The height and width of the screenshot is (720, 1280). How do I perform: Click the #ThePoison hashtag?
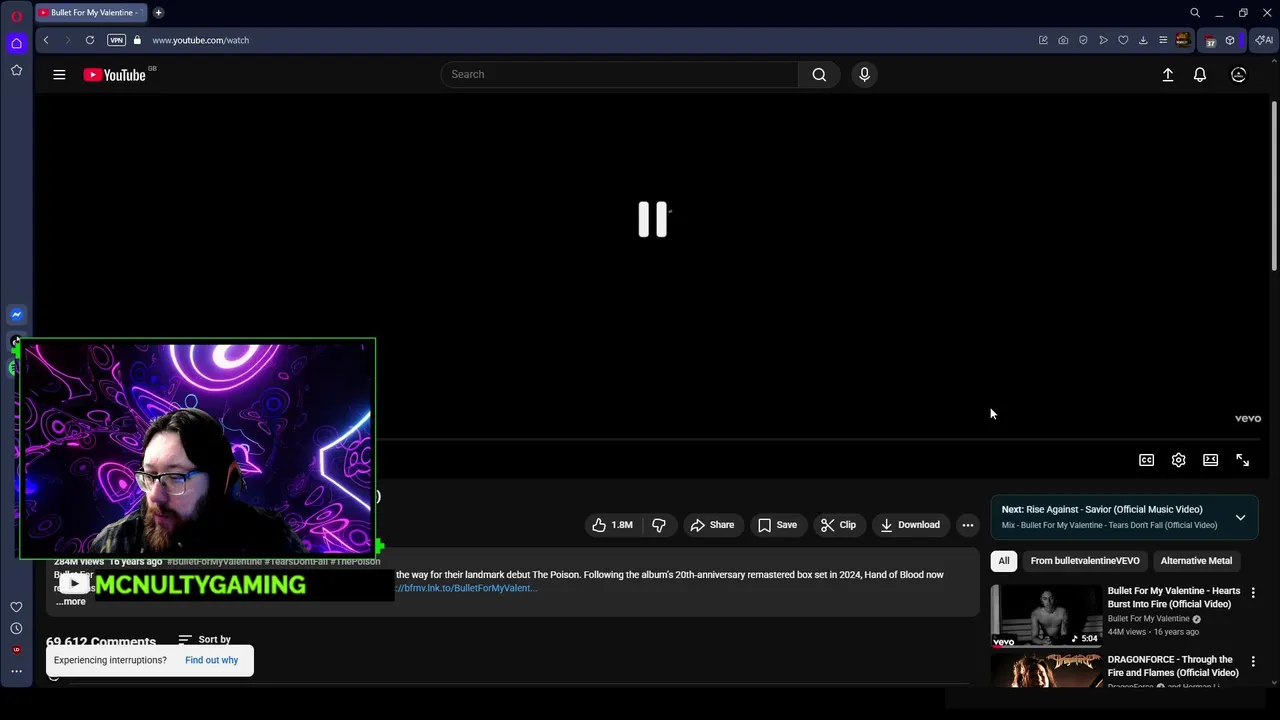pyautogui.click(x=355, y=562)
